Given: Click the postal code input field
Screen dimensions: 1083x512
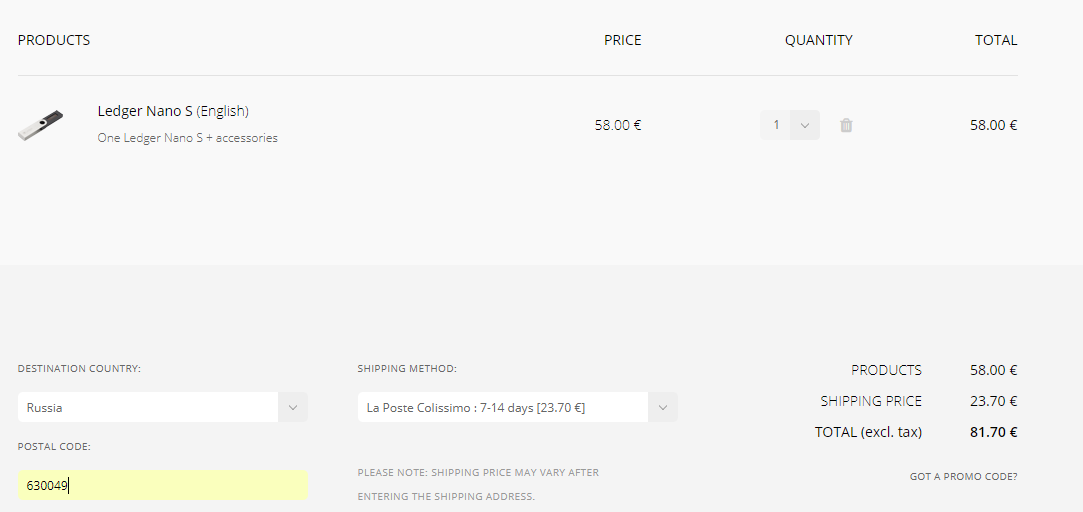Looking at the screenshot, I should click(x=163, y=486).
